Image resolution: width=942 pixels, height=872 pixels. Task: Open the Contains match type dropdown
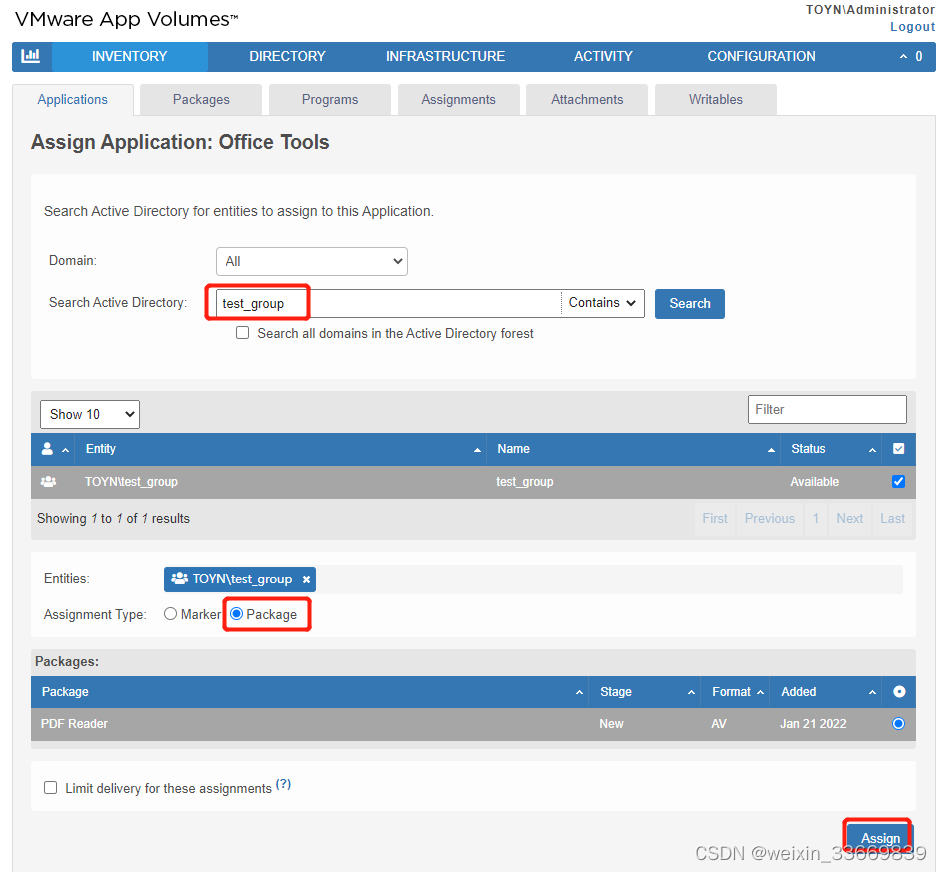pos(602,303)
